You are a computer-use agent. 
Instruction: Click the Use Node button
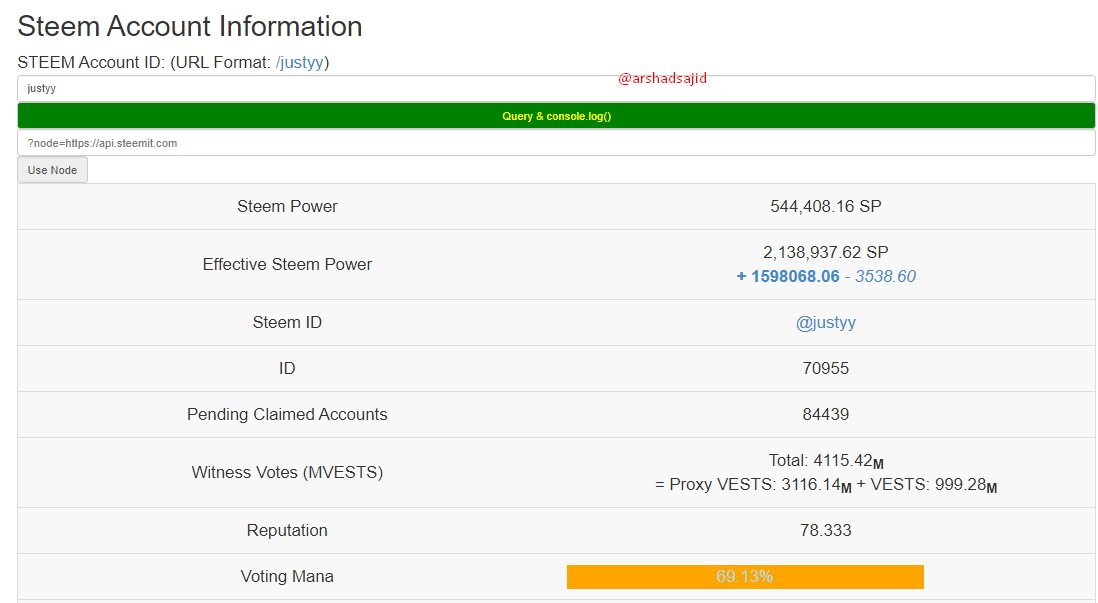pyautogui.click(x=53, y=170)
